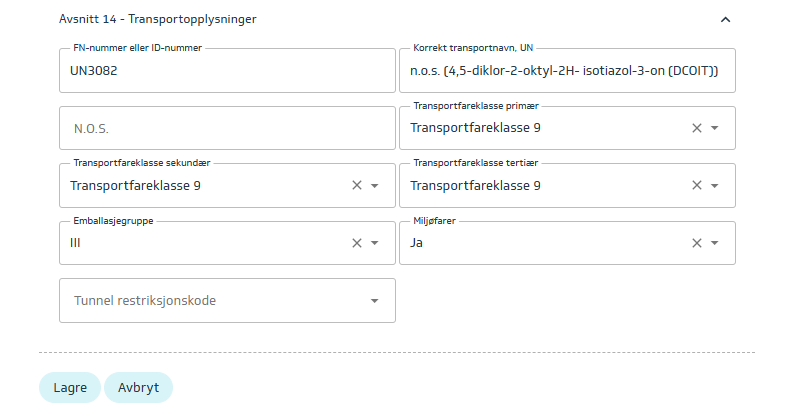Click the Lagre button

click(70, 388)
